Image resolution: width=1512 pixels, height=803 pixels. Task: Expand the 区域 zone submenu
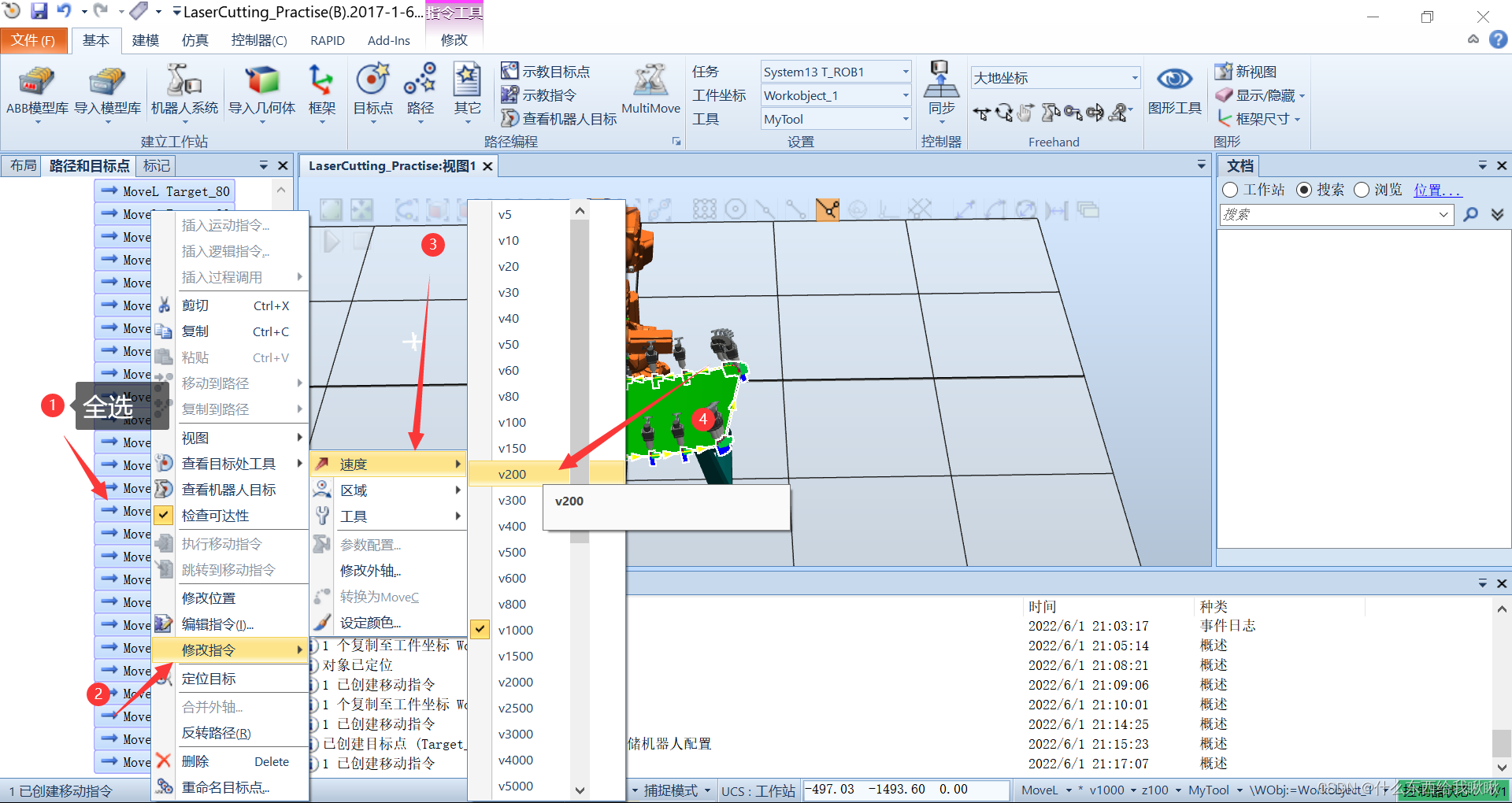(x=388, y=490)
